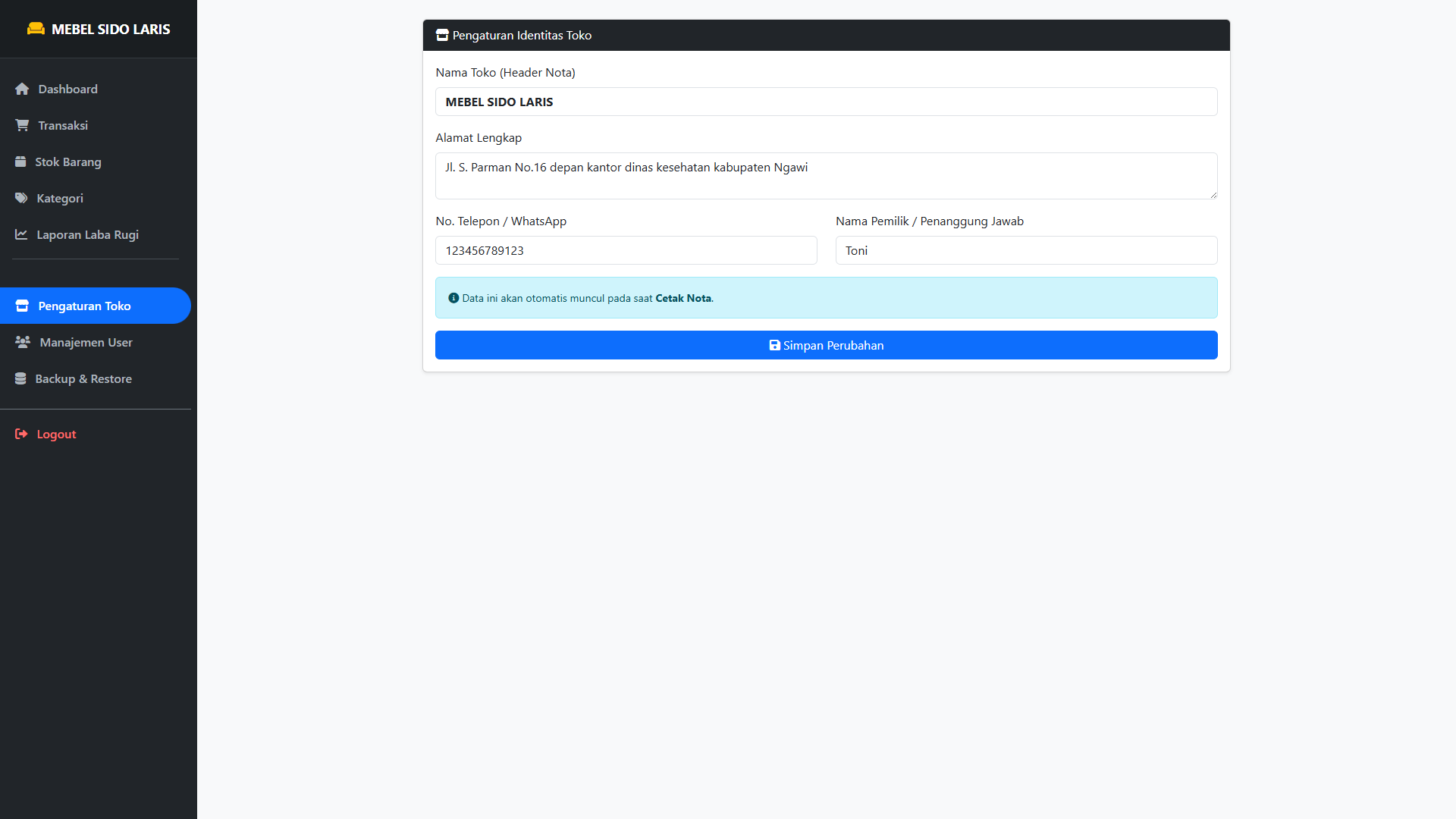The image size is (1456, 819).
Task: Open the Pengaturan Toko menu item
Action: click(84, 306)
